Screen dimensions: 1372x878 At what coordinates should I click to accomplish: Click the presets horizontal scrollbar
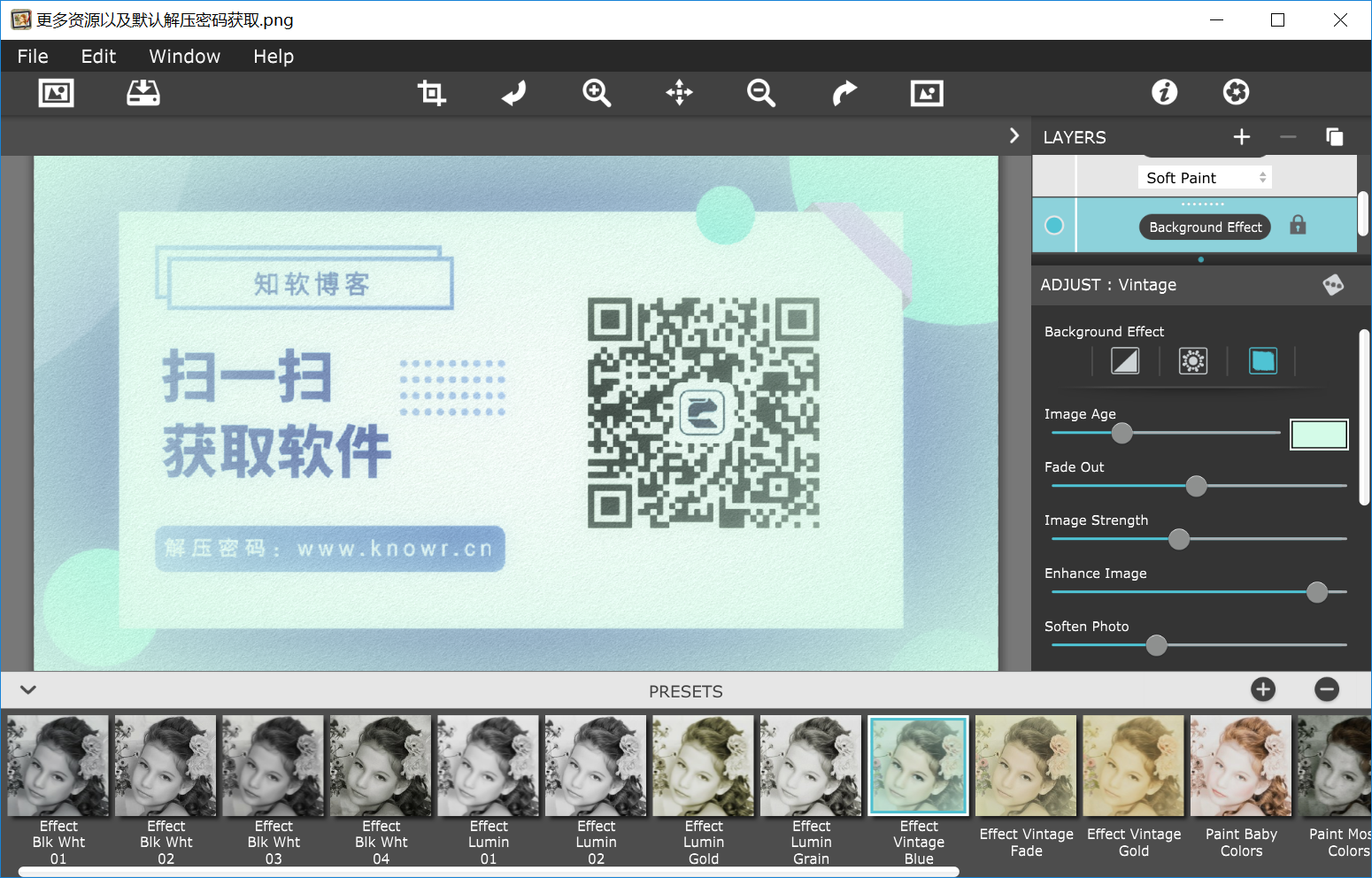pyautogui.click(x=489, y=872)
